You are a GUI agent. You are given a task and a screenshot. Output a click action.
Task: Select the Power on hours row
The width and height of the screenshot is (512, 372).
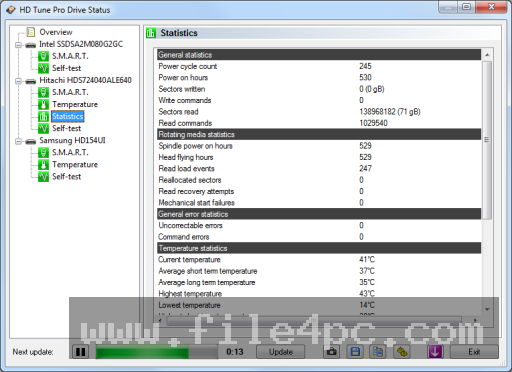tap(319, 78)
